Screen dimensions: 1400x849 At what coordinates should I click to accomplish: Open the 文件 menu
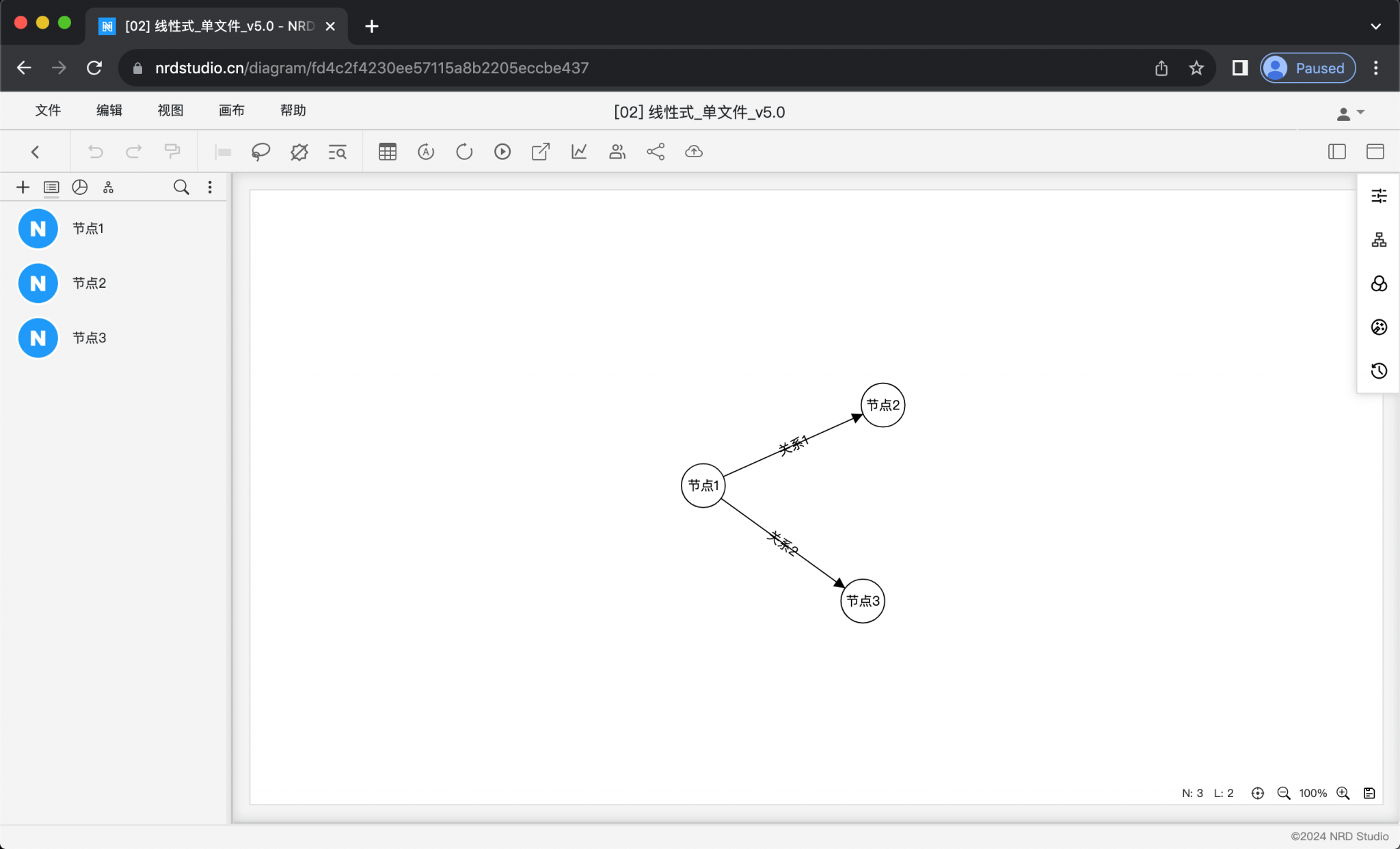(x=48, y=111)
